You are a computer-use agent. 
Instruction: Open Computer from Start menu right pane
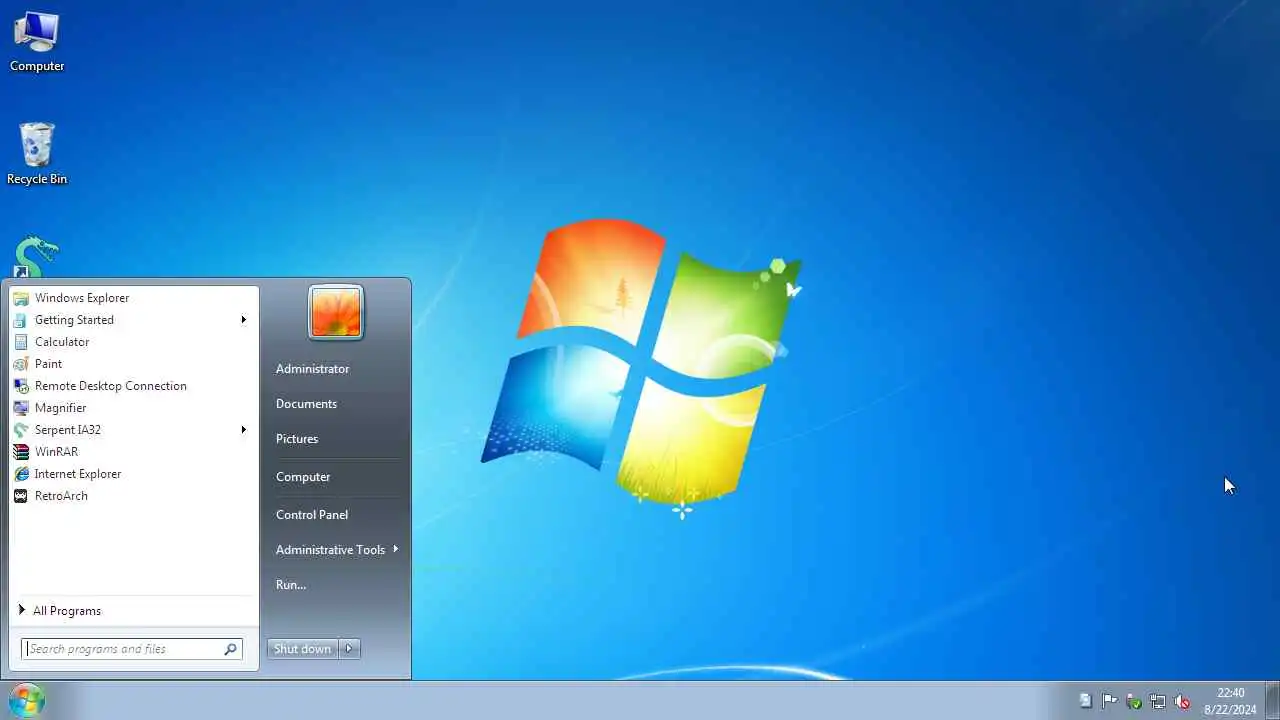tap(303, 477)
